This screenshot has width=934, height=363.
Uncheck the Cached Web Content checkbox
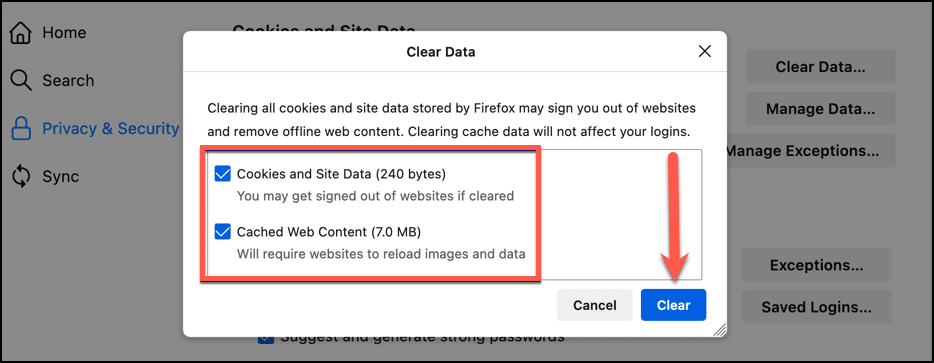tap(222, 231)
